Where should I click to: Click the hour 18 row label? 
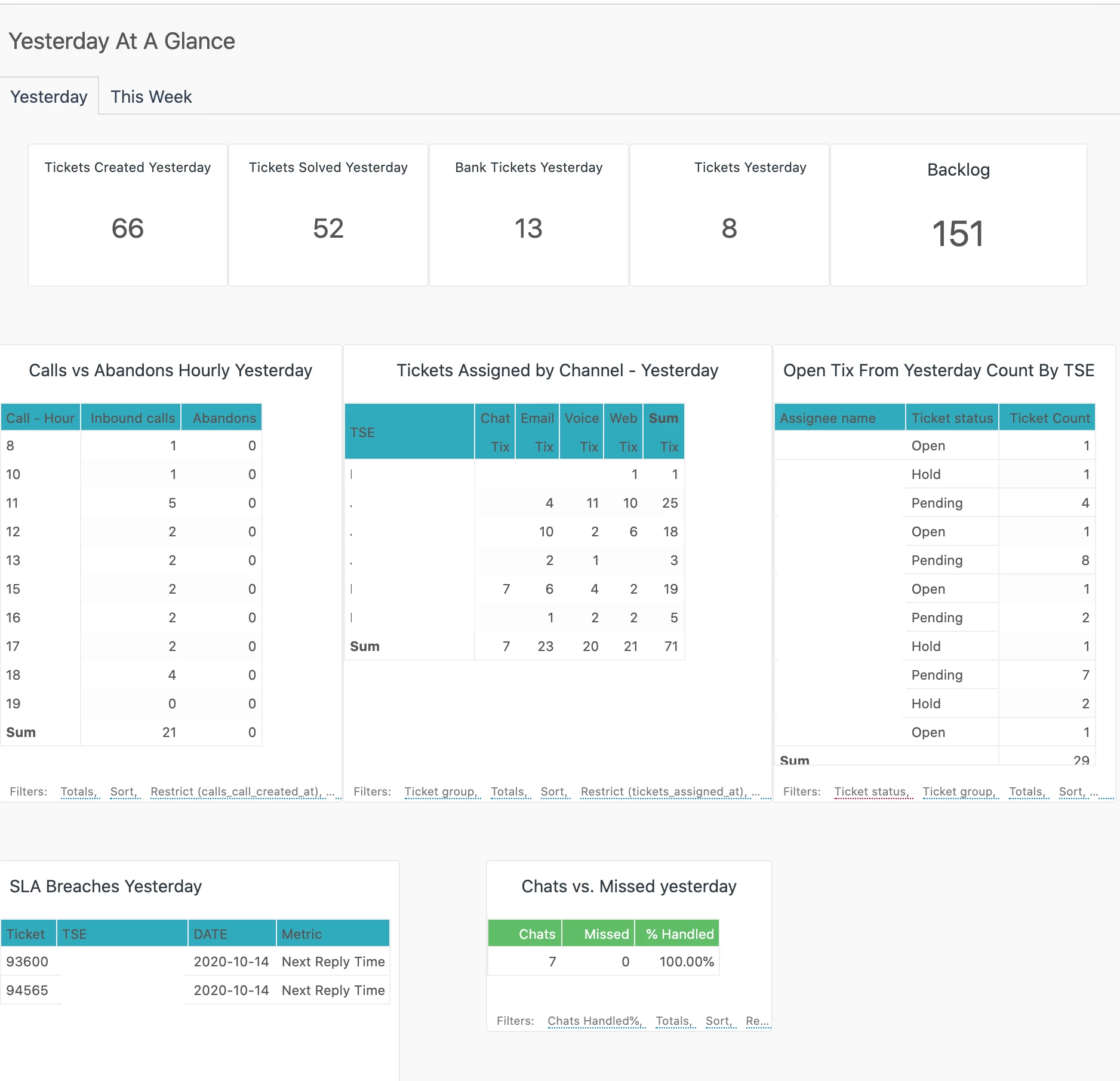[13, 675]
